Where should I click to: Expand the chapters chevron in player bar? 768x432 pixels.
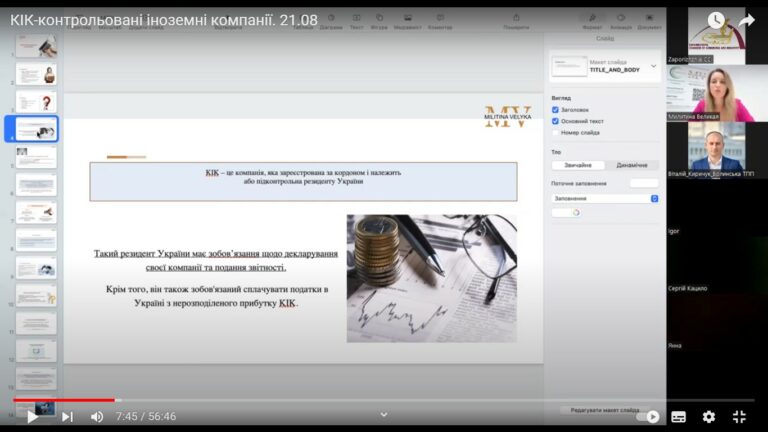tap(383, 414)
